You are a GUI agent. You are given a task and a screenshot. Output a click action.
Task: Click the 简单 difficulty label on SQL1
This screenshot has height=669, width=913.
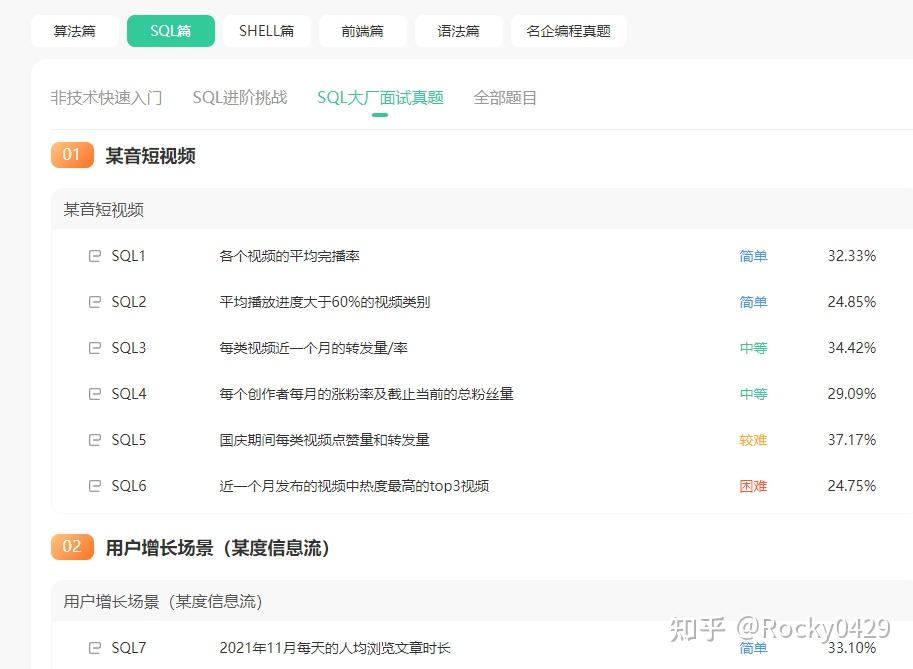[x=752, y=256]
